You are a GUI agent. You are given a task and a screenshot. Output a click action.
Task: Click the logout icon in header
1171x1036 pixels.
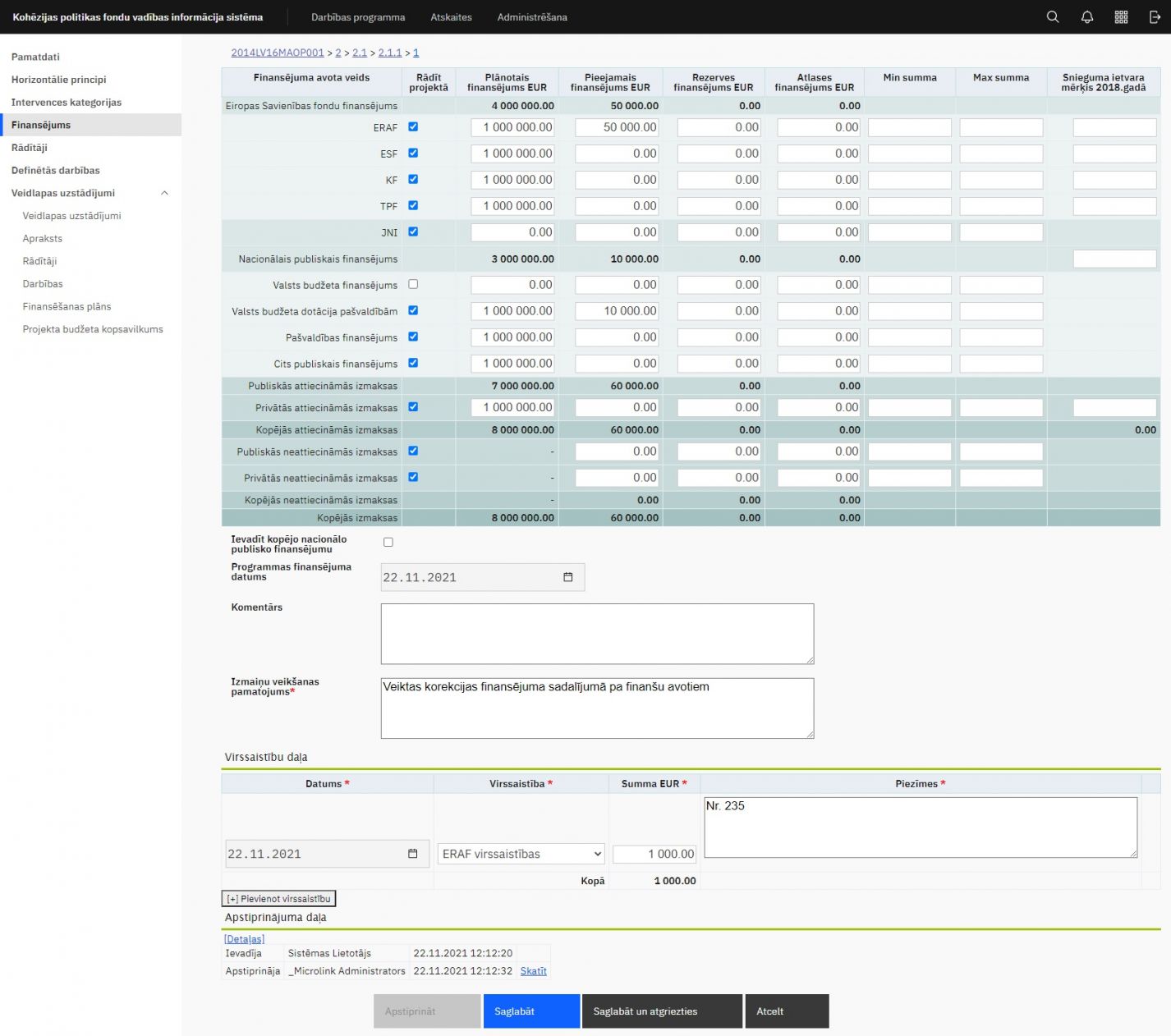(x=1154, y=17)
